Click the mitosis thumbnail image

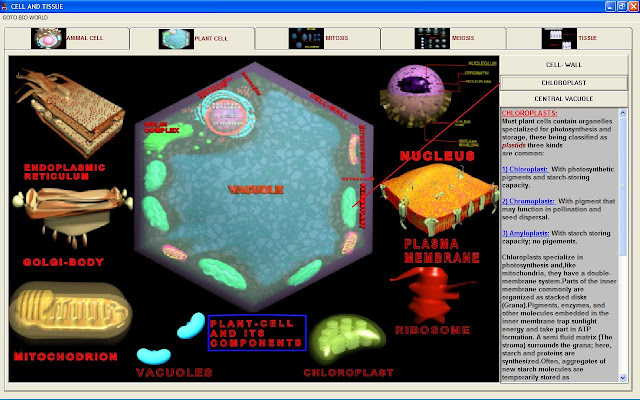[x=306, y=38]
